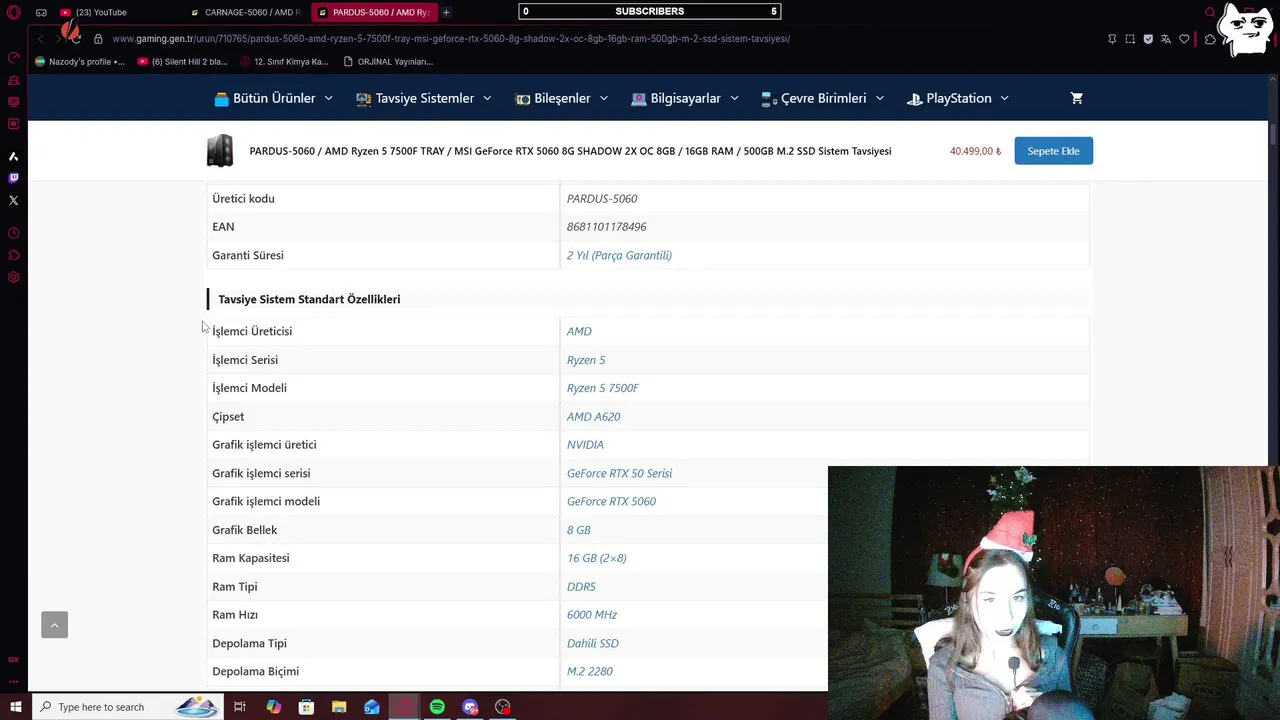Select the active PARDUS-5060 browser tab
Image resolution: width=1280 pixels, height=720 pixels.
375,13
